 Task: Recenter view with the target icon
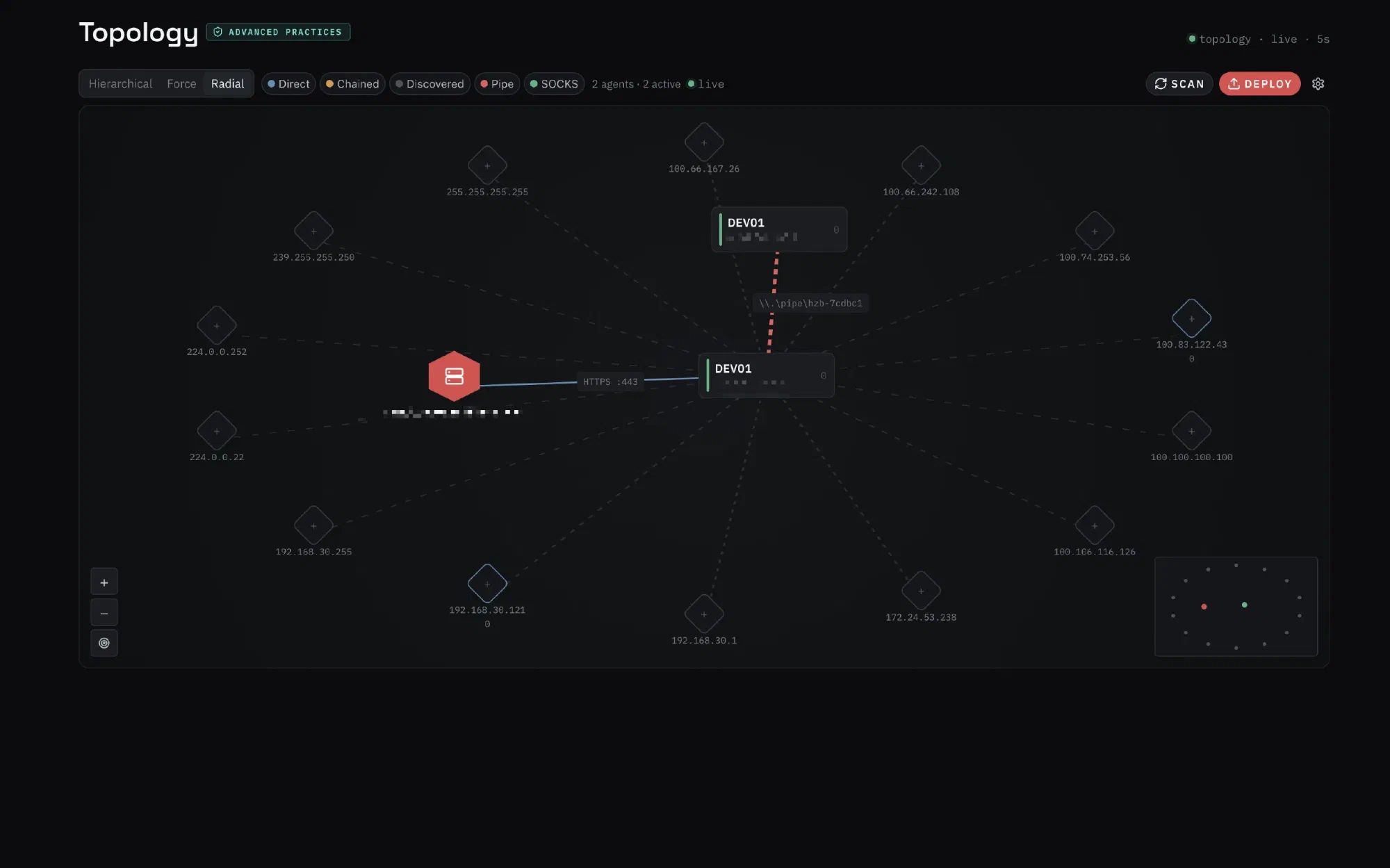(x=104, y=643)
